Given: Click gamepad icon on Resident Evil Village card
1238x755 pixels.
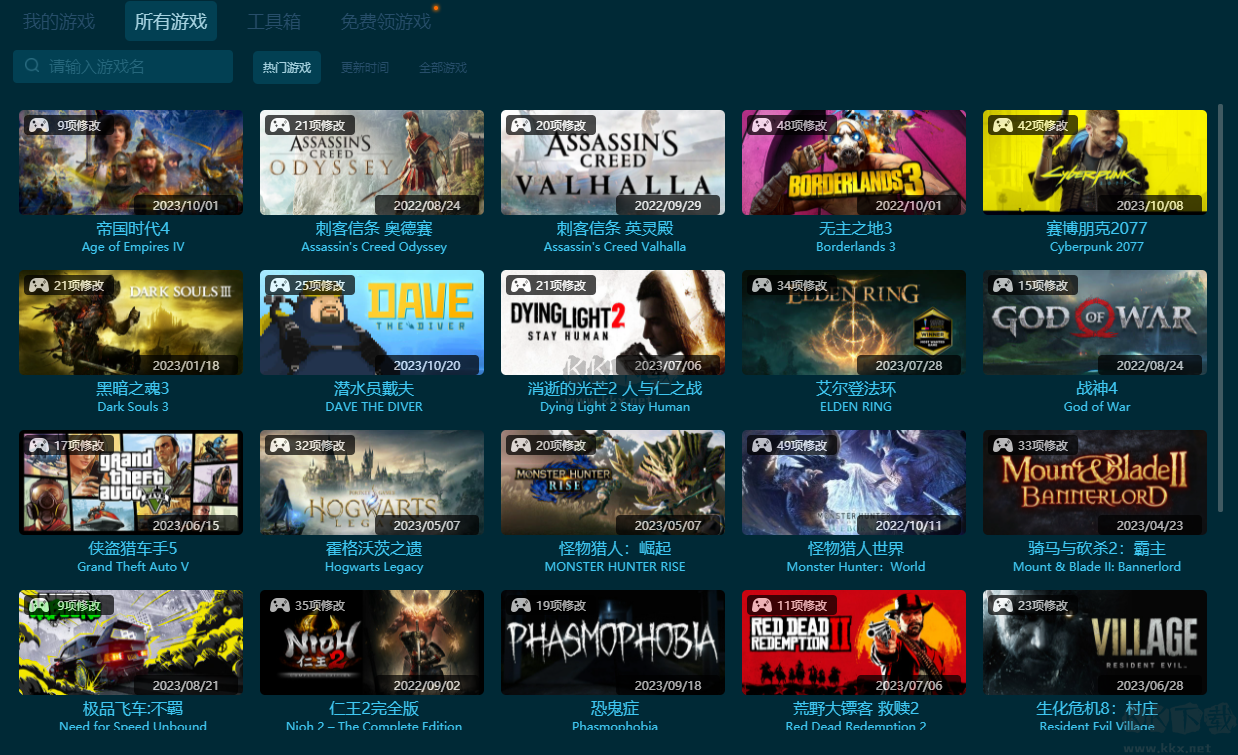Looking at the screenshot, I should 1002,605.
